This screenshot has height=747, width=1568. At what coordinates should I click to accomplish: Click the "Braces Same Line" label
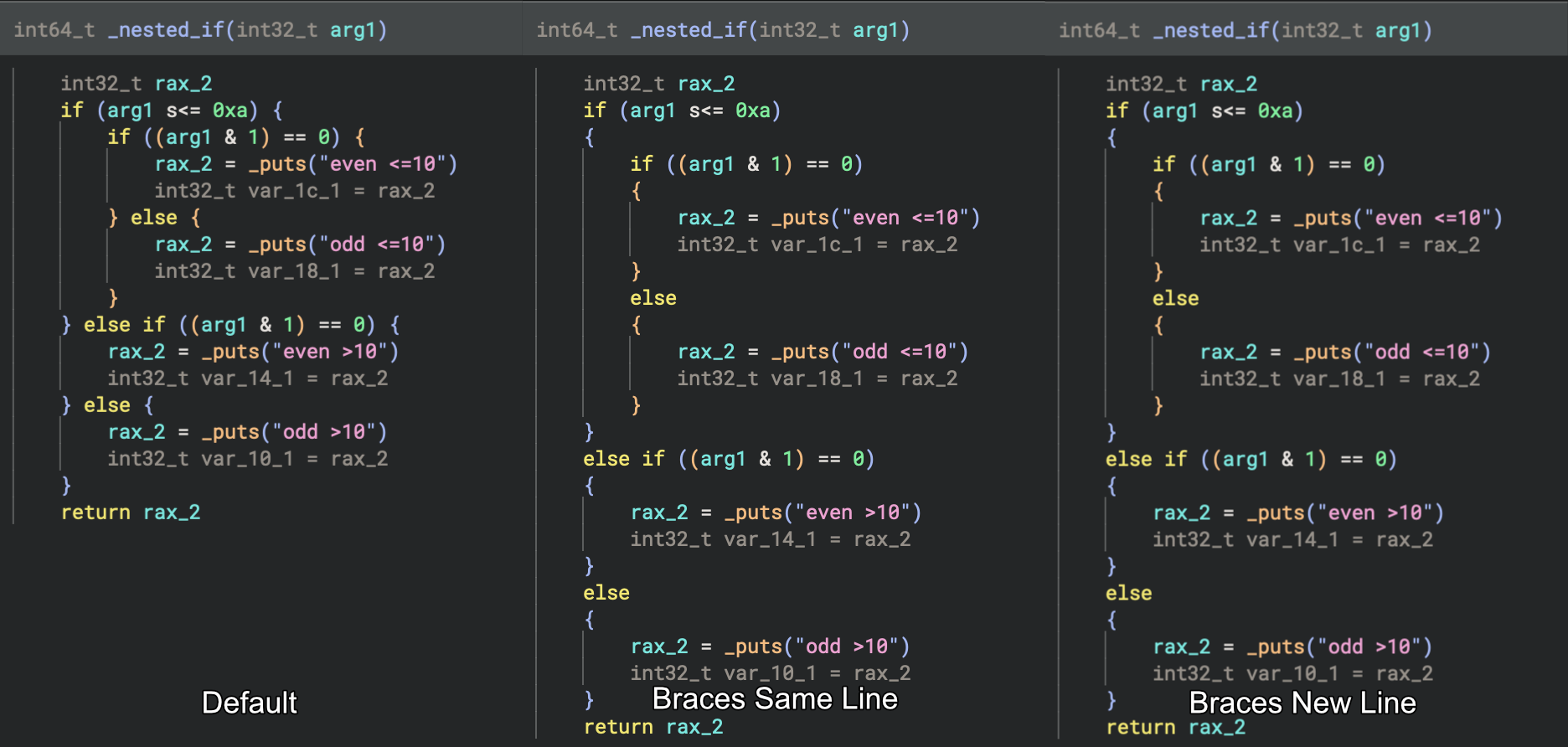pyautogui.click(x=775, y=698)
